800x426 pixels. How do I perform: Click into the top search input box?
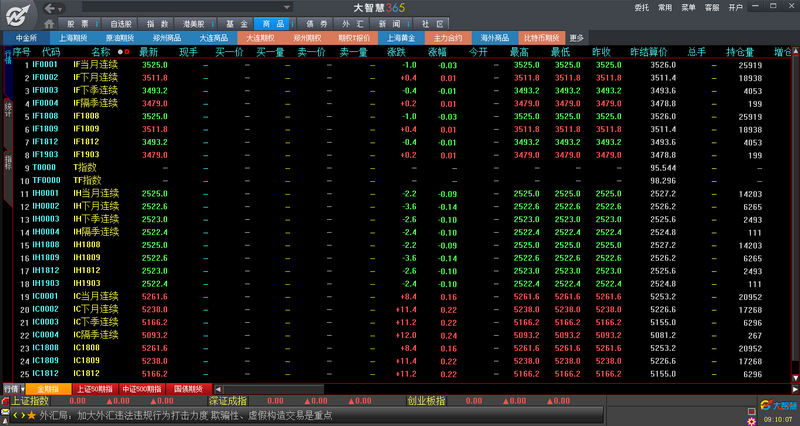182,7
